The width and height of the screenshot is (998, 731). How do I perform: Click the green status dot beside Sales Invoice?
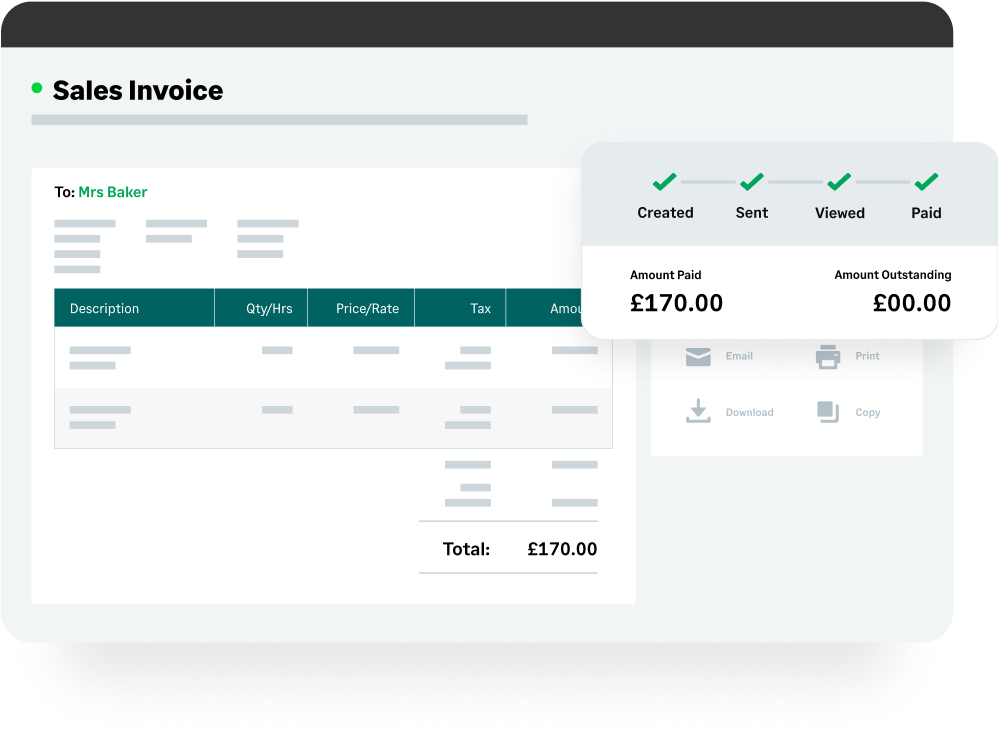tap(37, 88)
